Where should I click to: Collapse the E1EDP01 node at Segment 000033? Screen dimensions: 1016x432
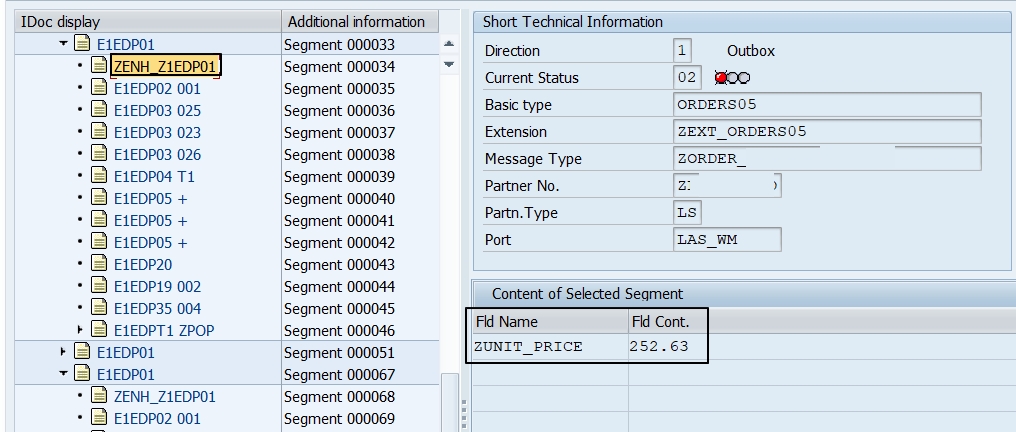tap(63, 44)
